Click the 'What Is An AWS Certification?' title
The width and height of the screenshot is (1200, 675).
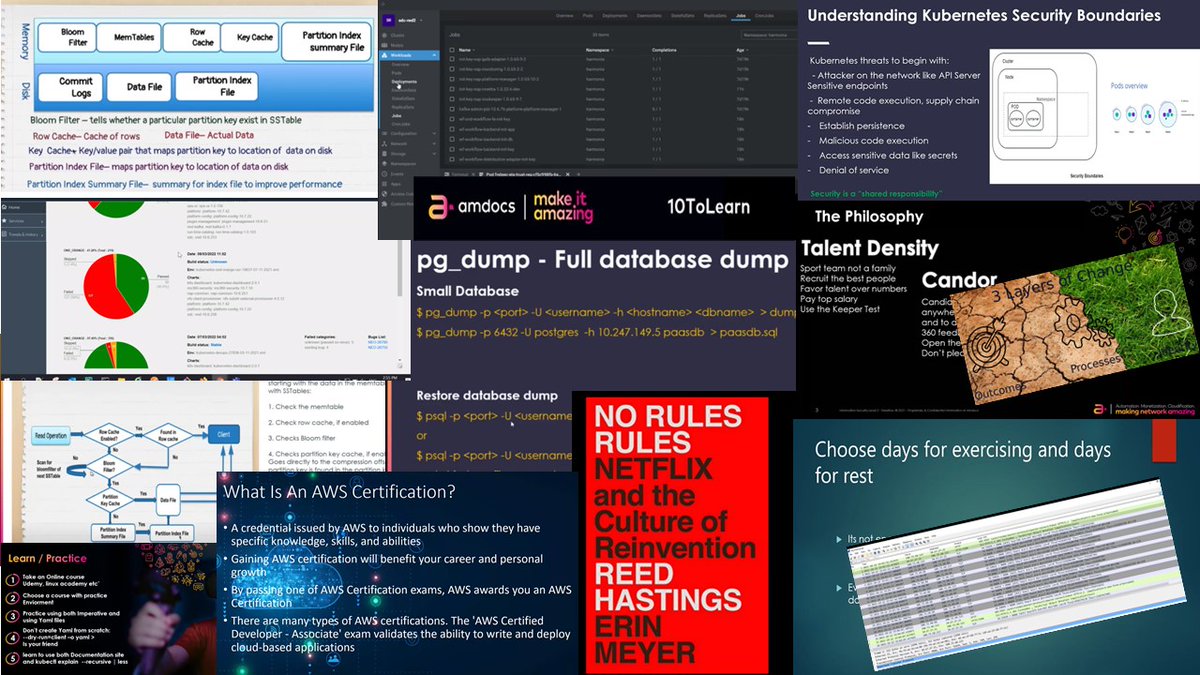click(340, 492)
